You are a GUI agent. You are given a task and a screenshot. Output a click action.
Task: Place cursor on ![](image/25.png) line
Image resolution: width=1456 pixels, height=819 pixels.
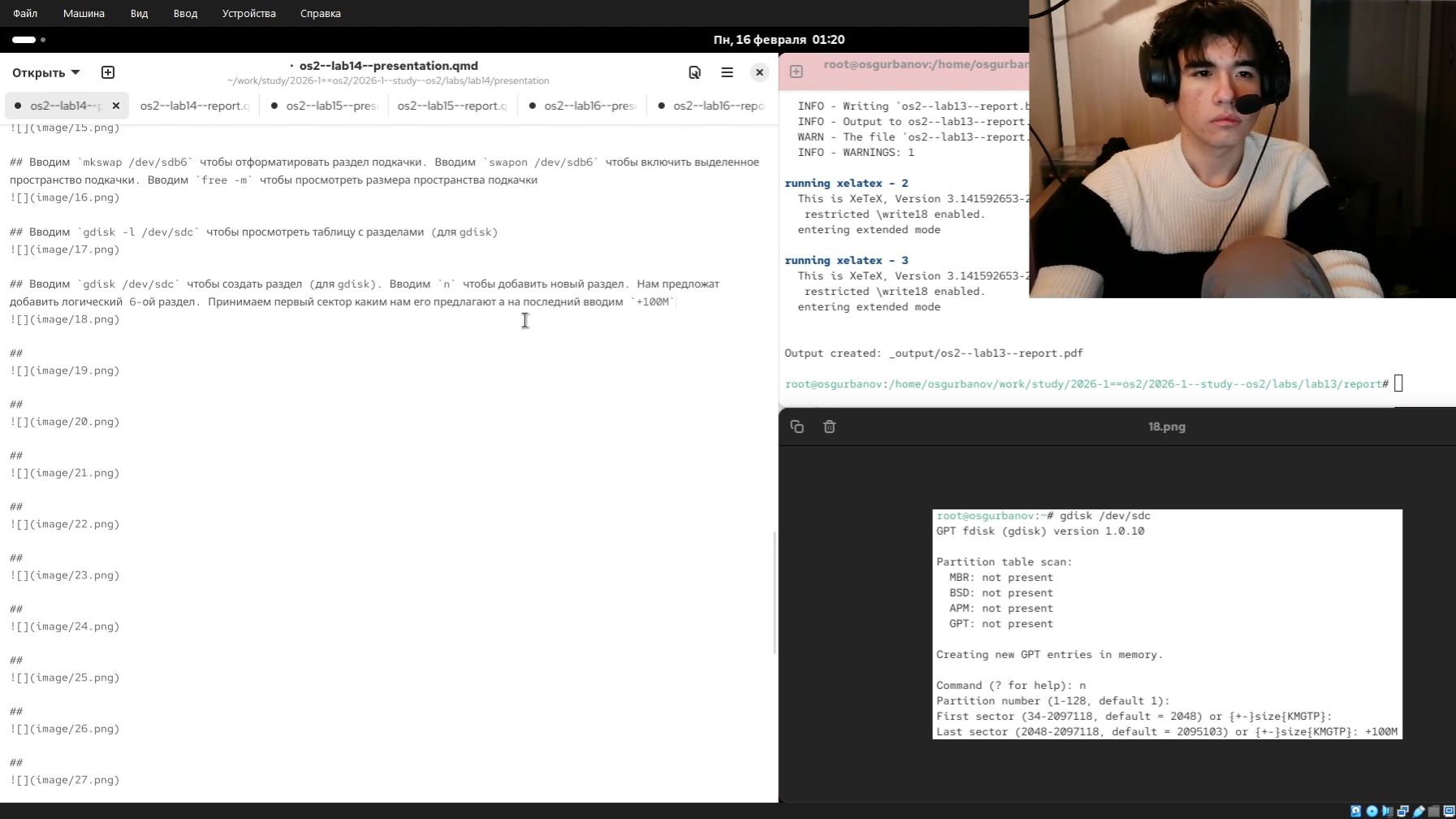pyautogui.click(x=65, y=678)
